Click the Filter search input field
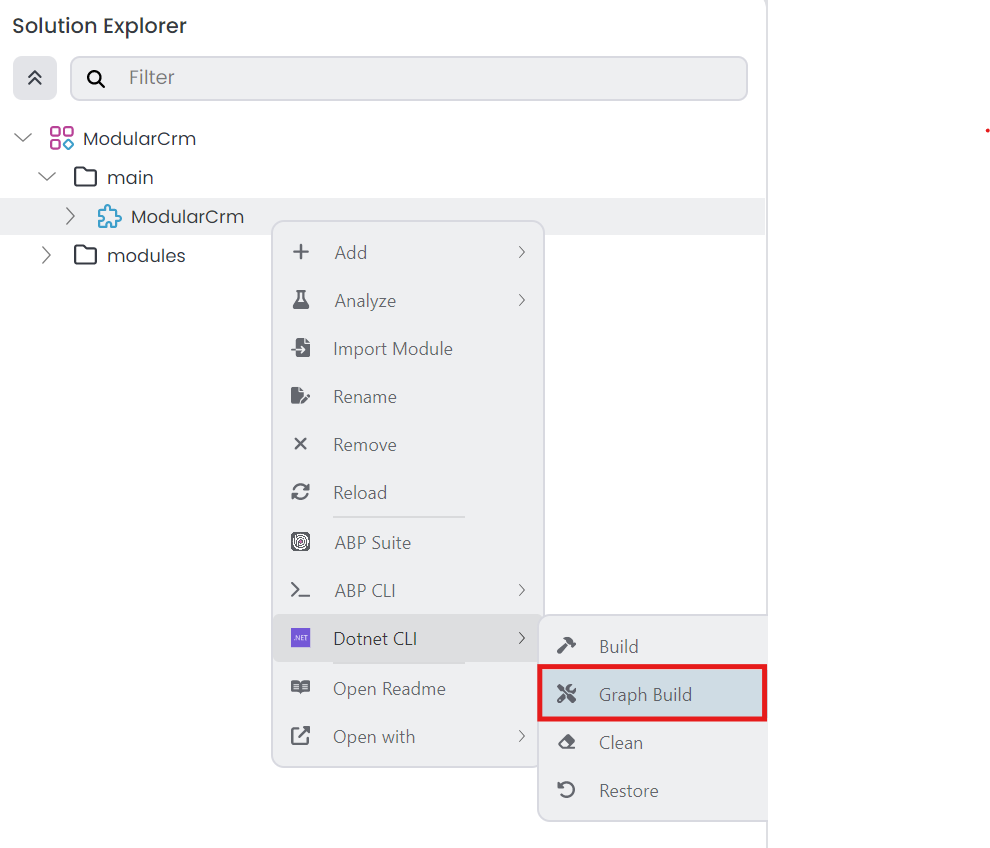The width and height of the screenshot is (990, 848). click(430, 78)
